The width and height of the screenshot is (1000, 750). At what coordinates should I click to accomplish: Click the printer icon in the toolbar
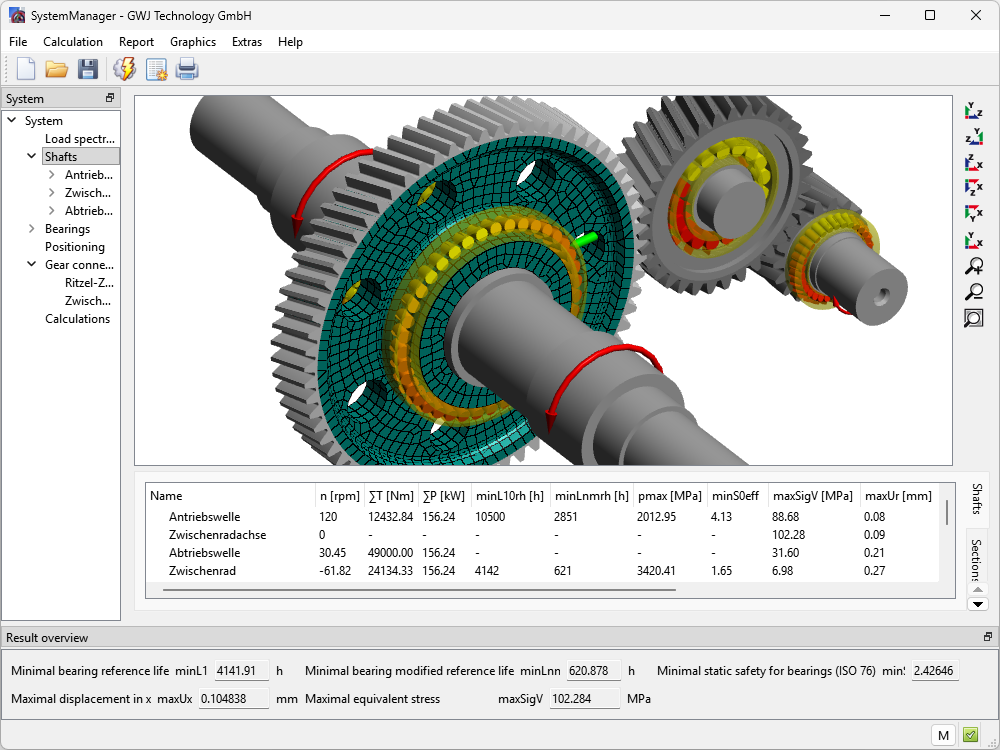[187, 69]
